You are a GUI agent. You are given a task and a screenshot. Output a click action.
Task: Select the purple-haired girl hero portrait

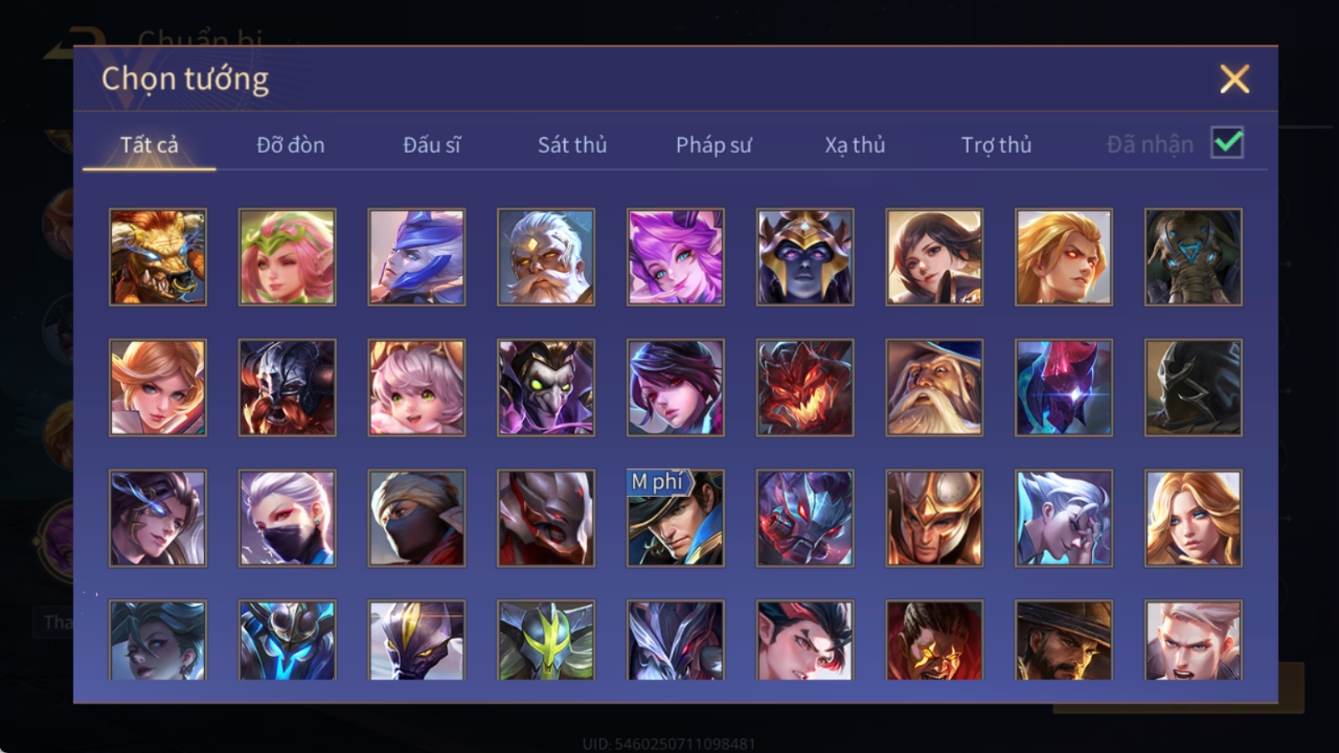[676, 257]
